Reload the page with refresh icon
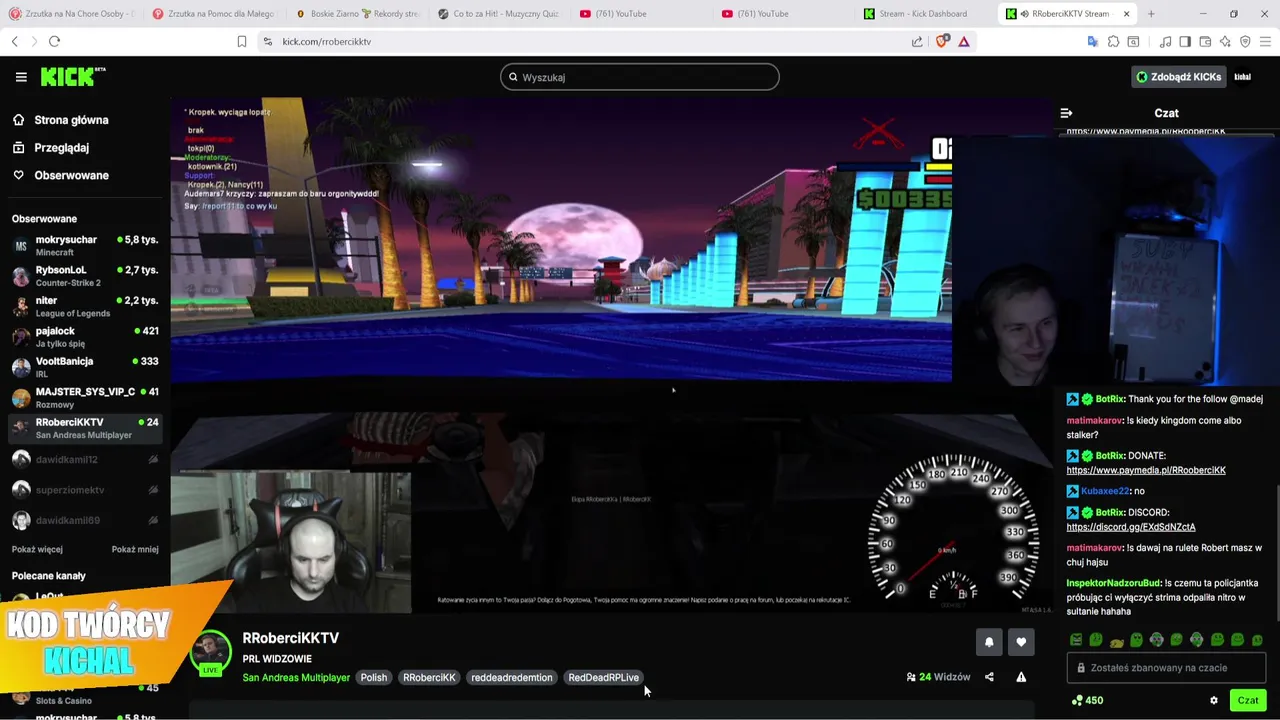1280x720 pixels. 54,41
